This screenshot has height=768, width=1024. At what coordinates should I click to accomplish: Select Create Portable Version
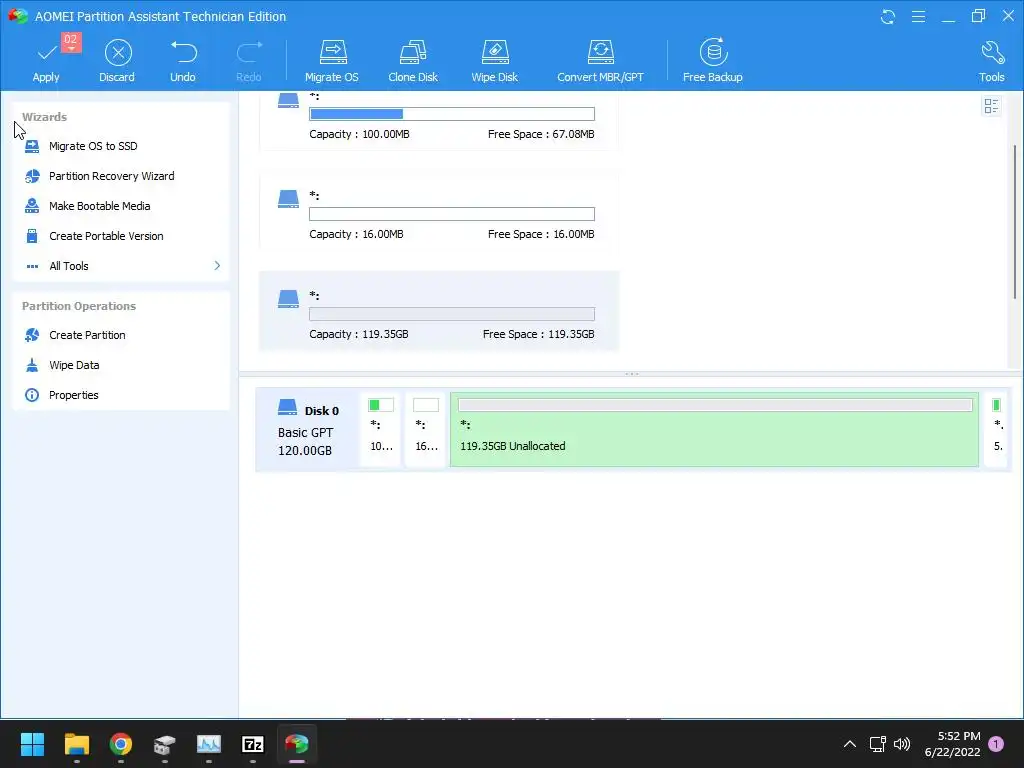(106, 236)
